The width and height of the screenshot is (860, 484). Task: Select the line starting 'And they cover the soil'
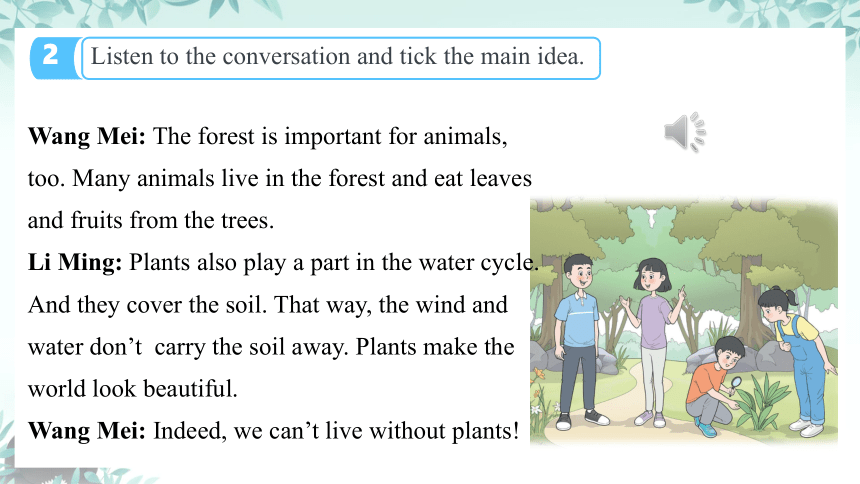(x=268, y=305)
